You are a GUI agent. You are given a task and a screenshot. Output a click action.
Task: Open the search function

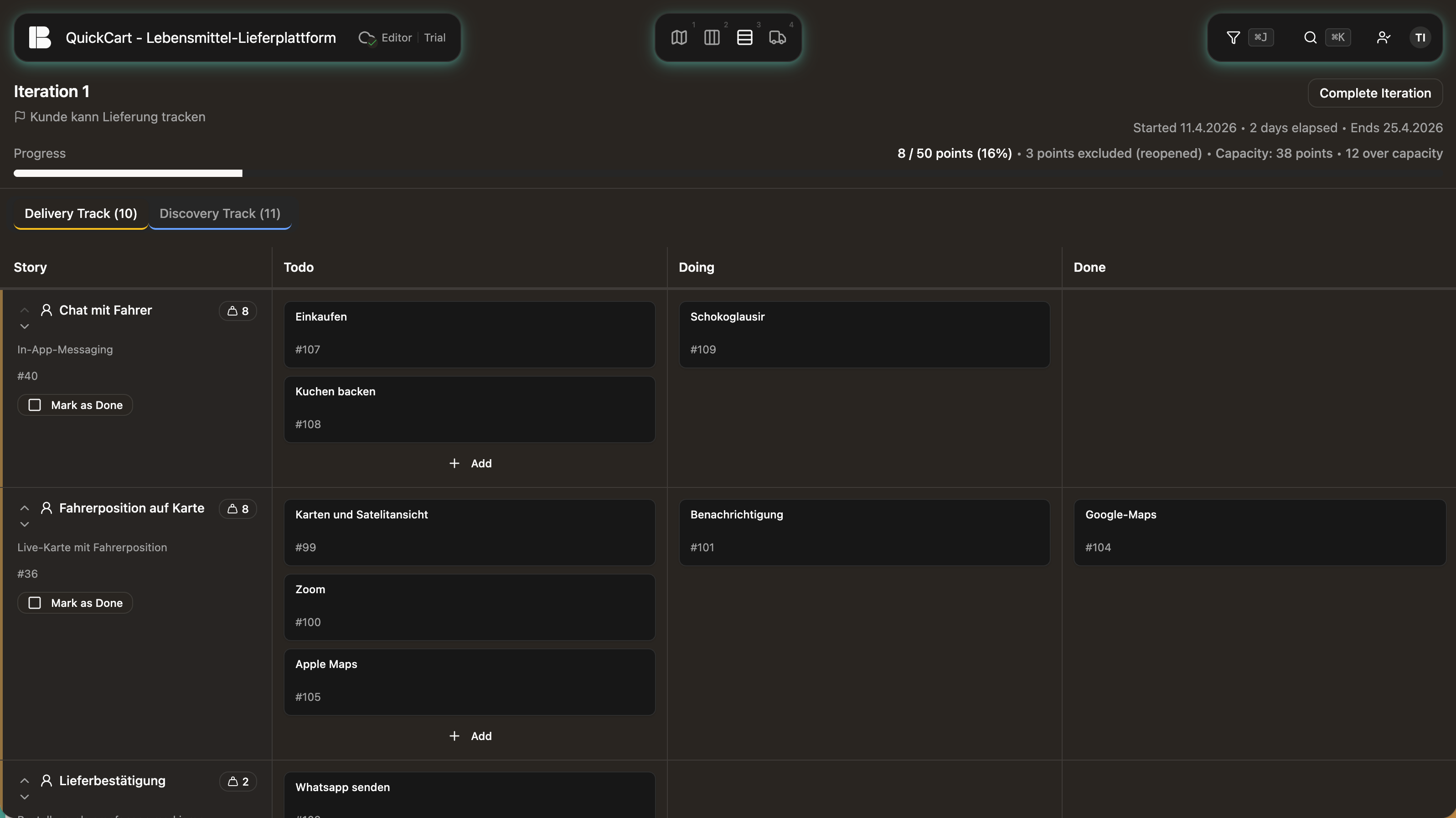coord(1310,37)
